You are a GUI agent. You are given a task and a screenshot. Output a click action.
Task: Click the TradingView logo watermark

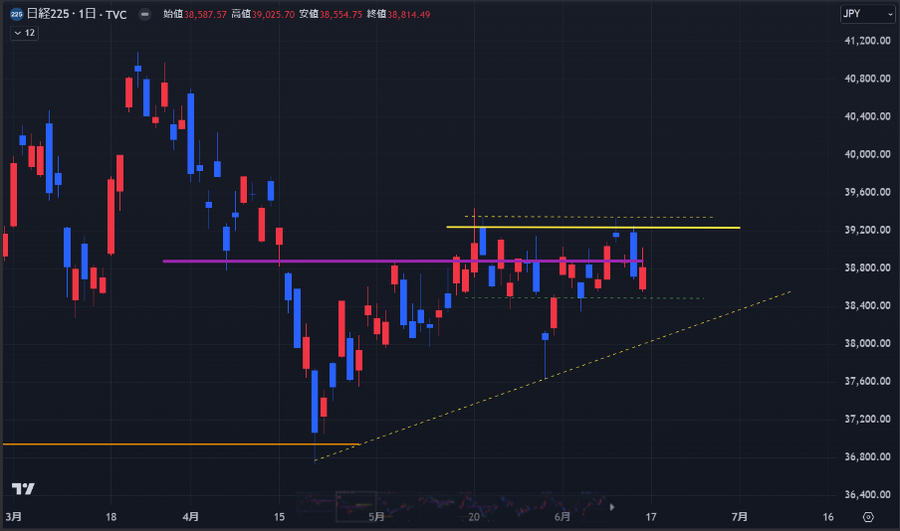pos(24,489)
